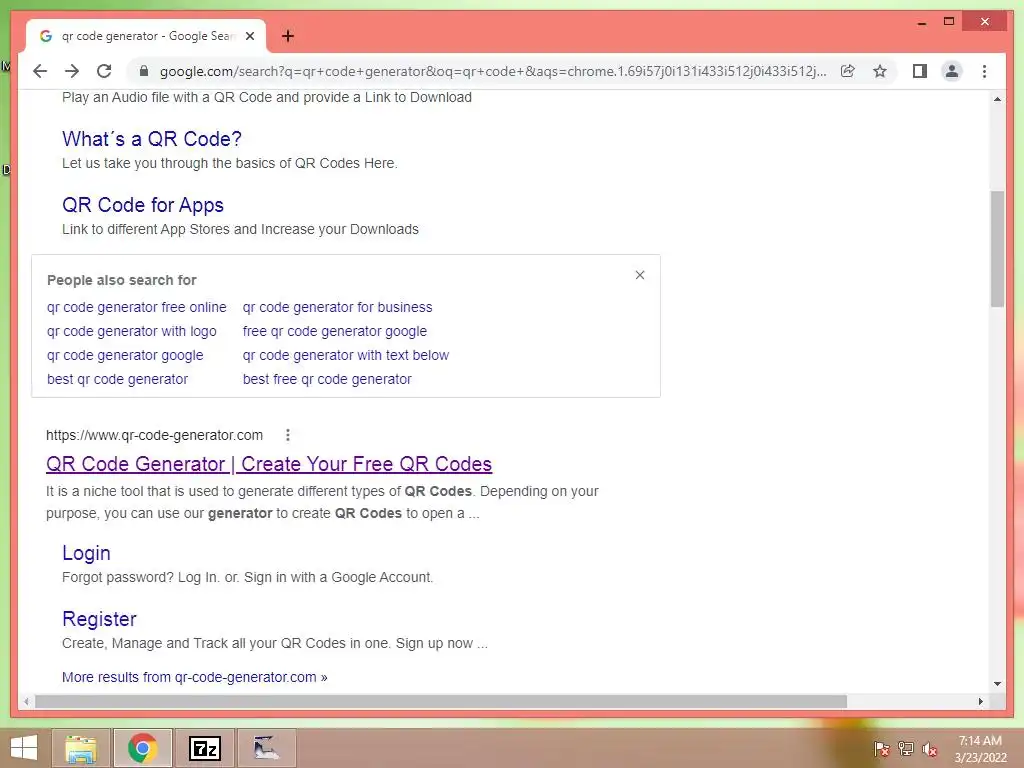Search free qr code generator google
1024x768 pixels.
pos(334,331)
